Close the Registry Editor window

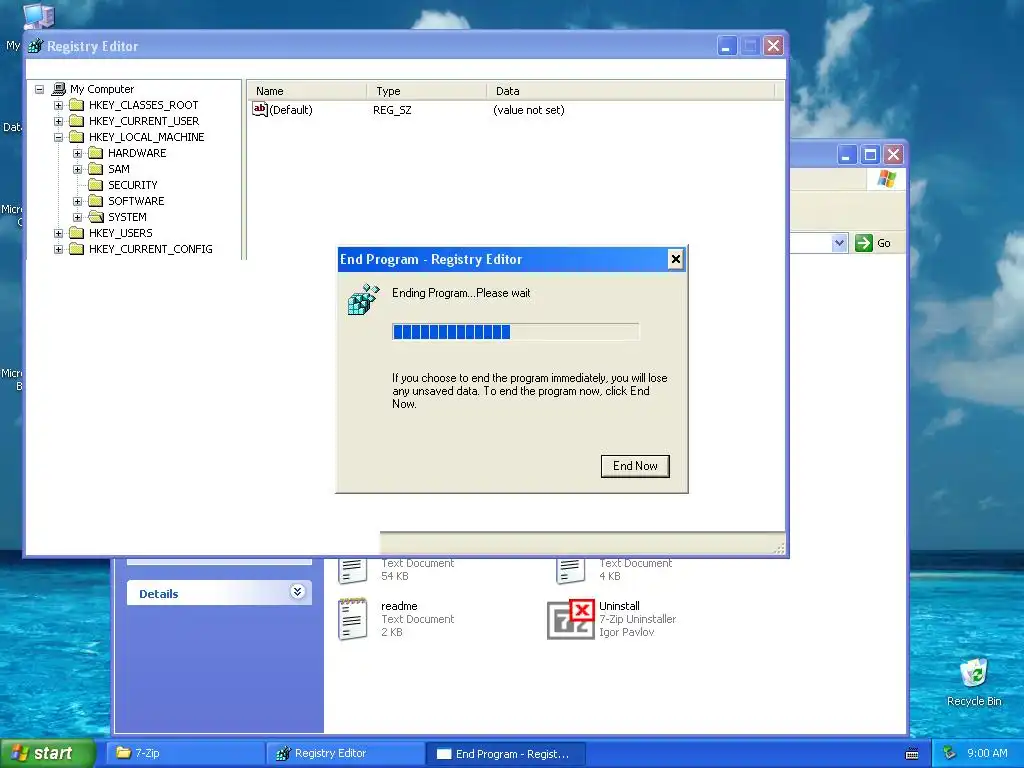[x=773, y=46]
